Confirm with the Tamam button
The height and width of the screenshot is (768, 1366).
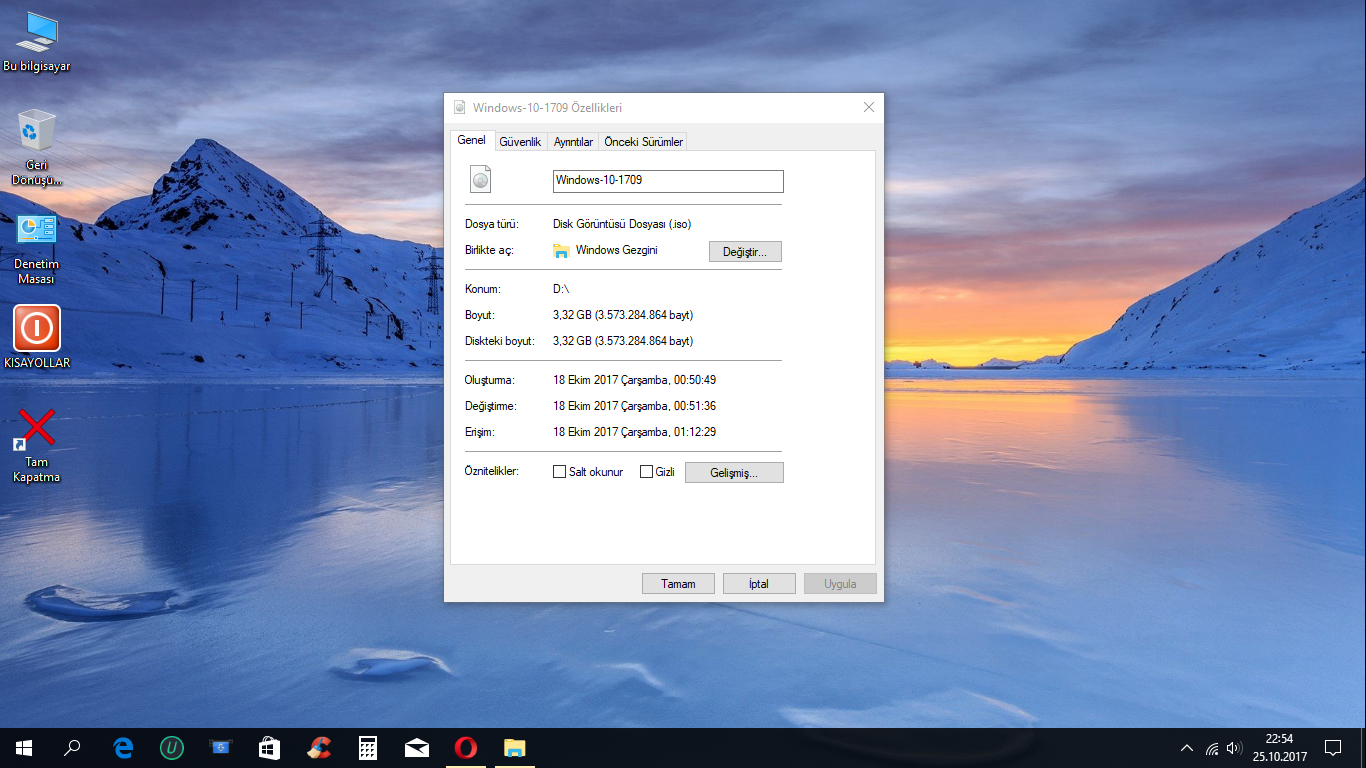click(x=678, y=584)
